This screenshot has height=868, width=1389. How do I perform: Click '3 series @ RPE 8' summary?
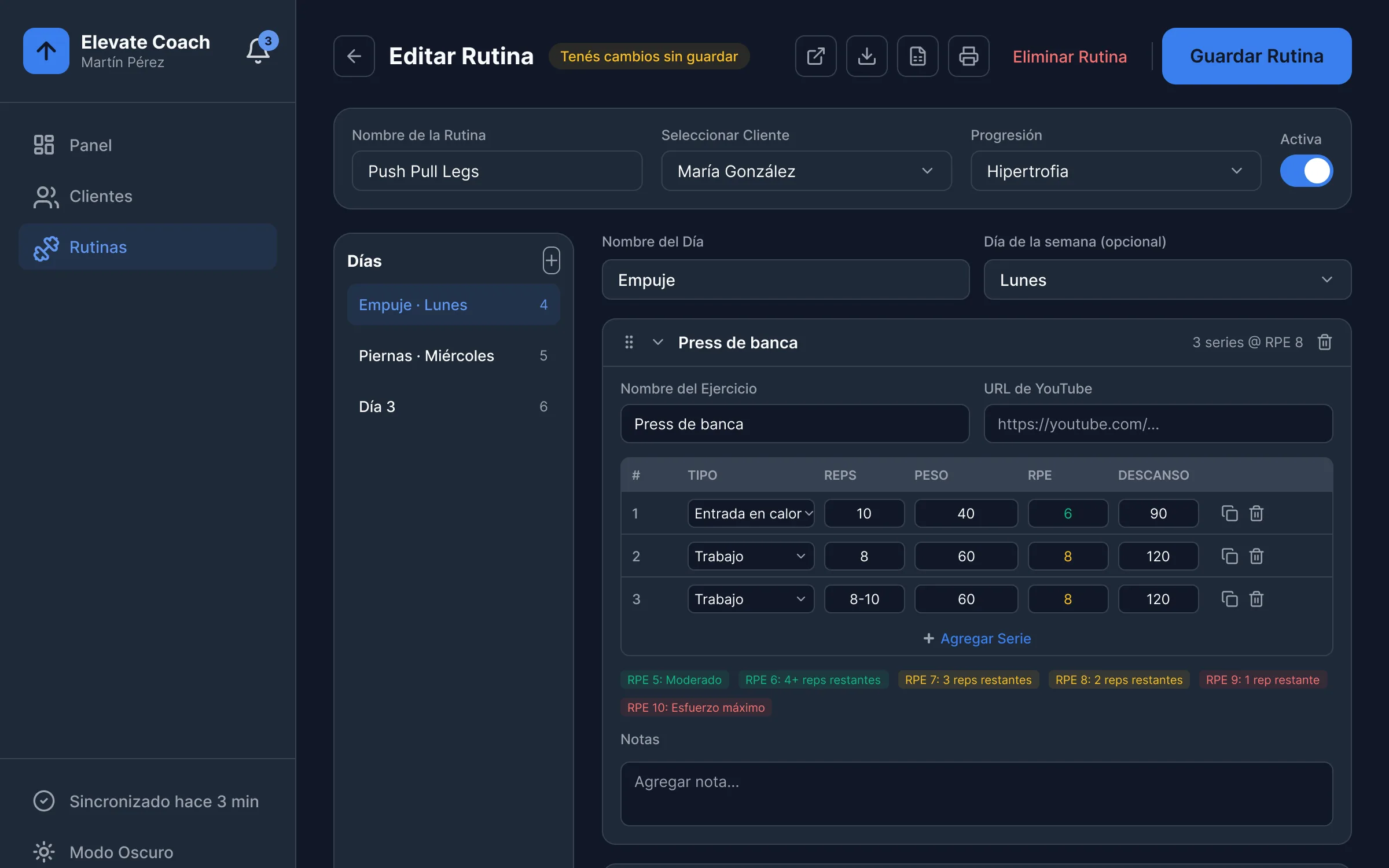(1247, 342)
